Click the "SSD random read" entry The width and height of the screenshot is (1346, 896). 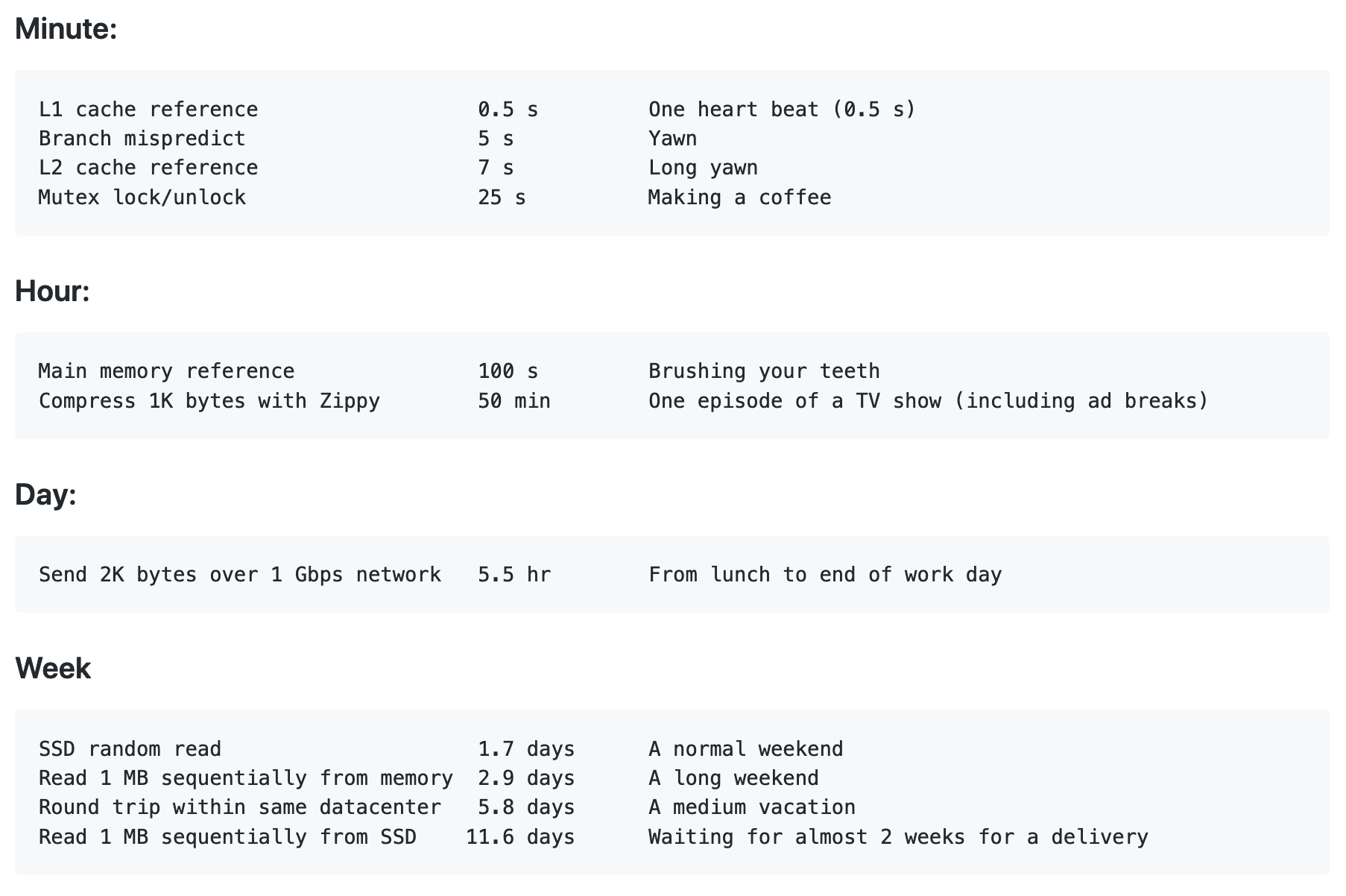130,749
